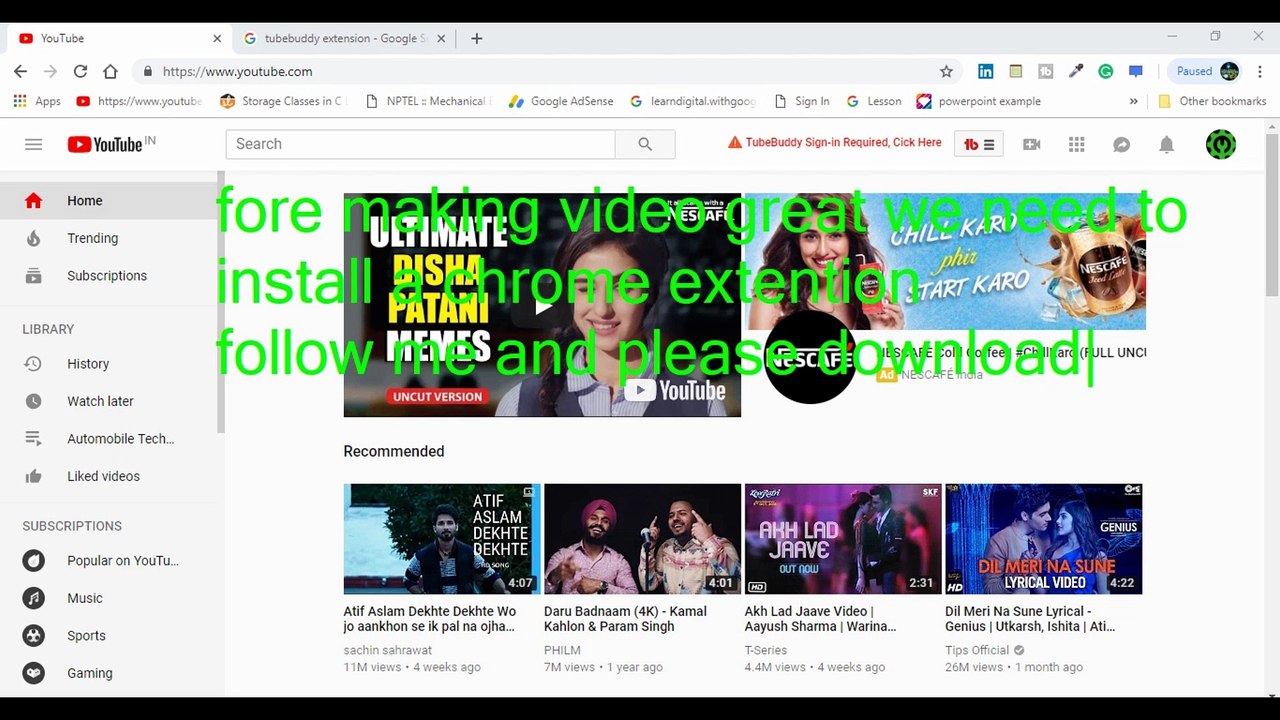Open Watch later list

click(108, 401)
